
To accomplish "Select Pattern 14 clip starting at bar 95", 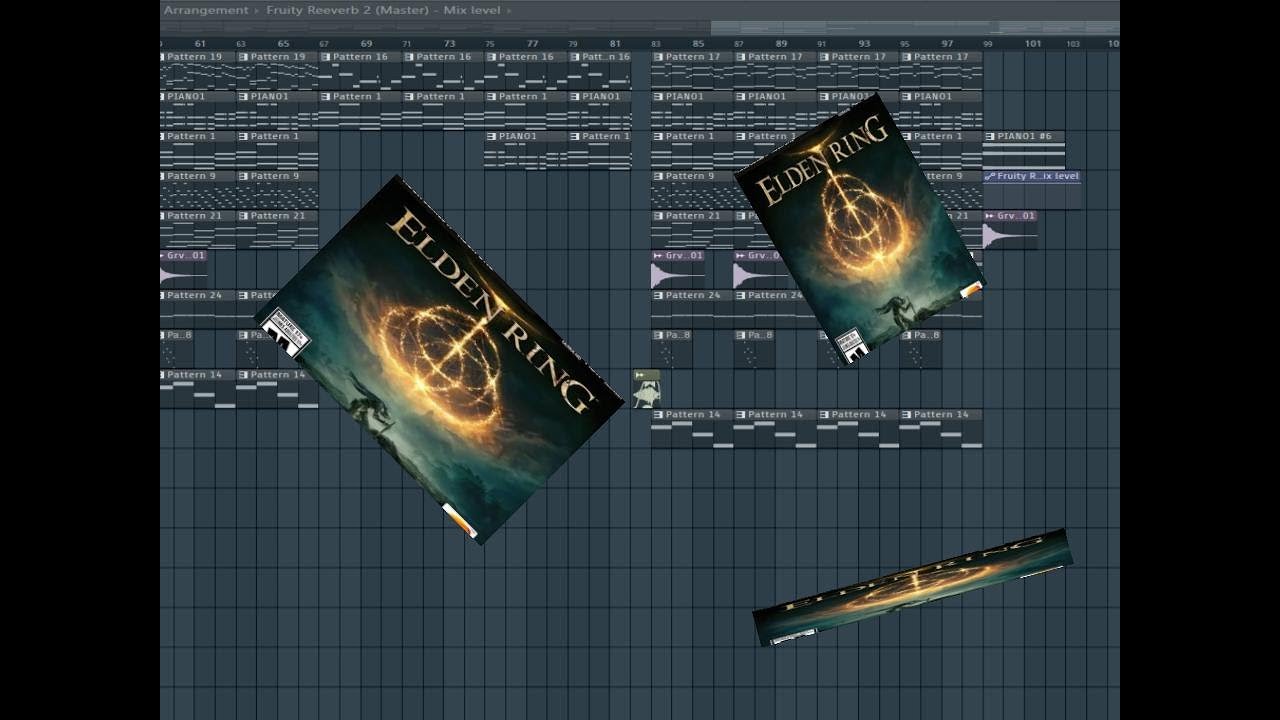I will pos(941,428).
